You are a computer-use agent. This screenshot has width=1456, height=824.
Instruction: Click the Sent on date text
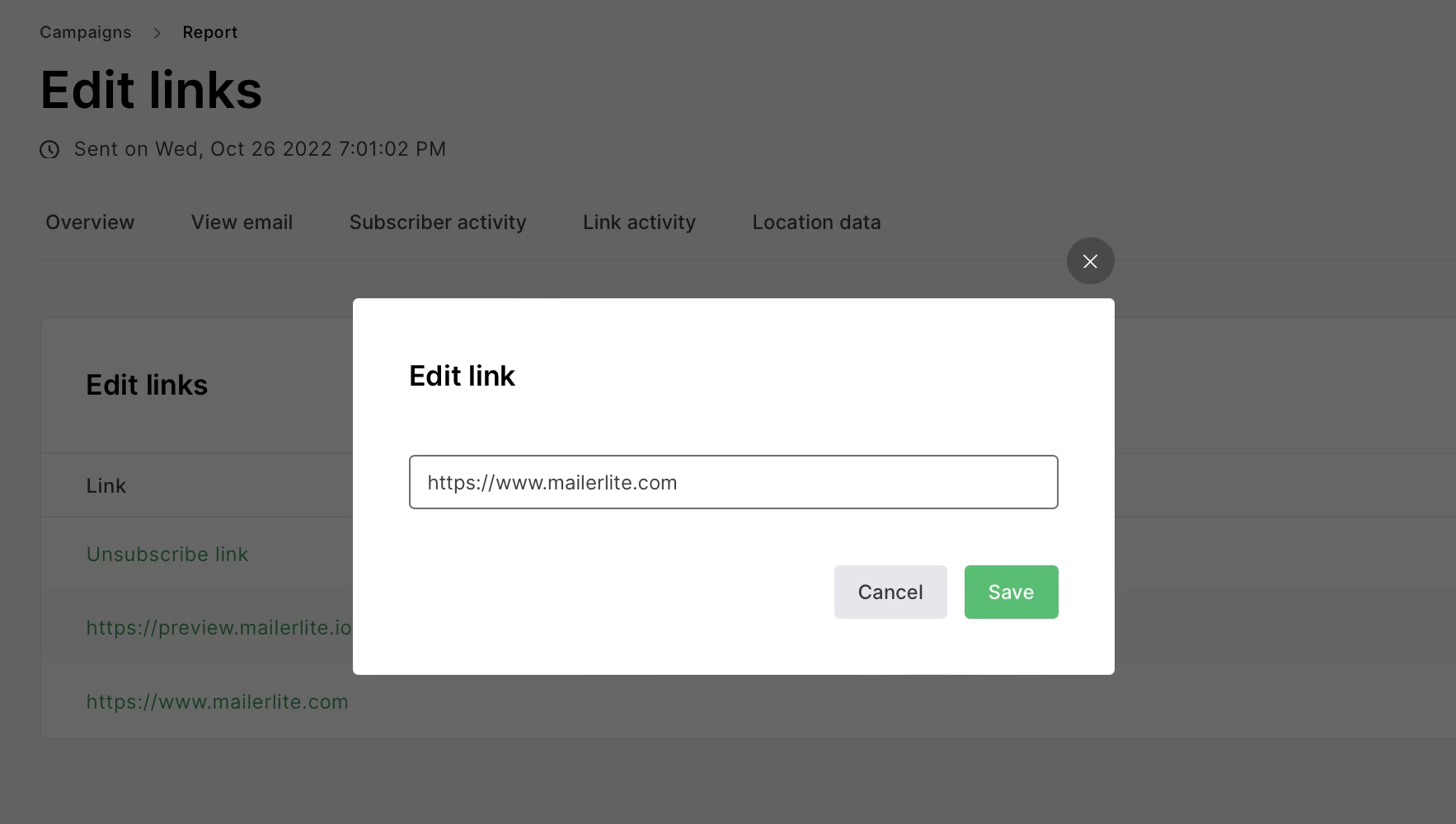point(260,149)
